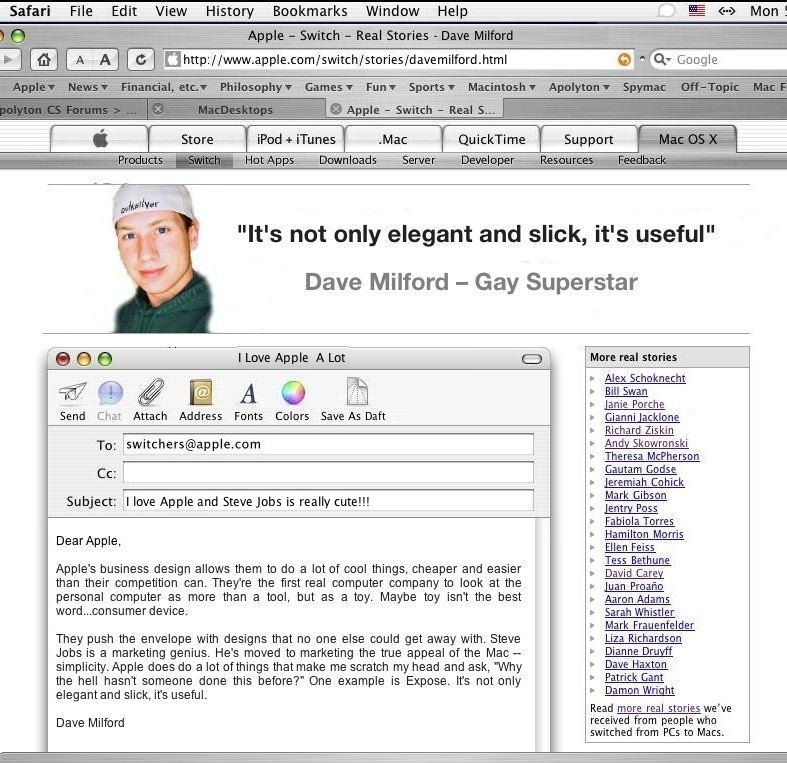Image resolution: width=787 pixels, height=763 pixels.
Task: Close the Apple Switch browser tab
Action: [x=336, y=110]
